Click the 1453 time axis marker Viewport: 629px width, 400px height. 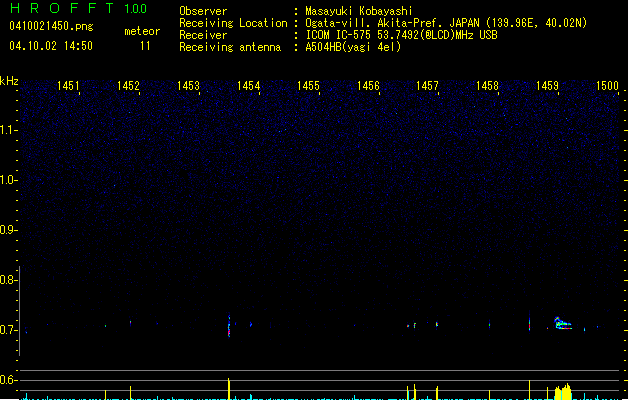[x=188, y=86]
